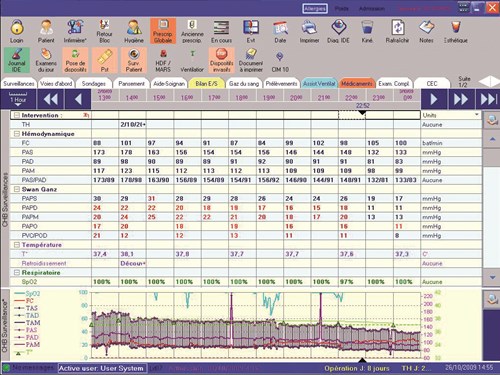
Task: Open Prescrip. Globale icon
Action: pos(163,31)
